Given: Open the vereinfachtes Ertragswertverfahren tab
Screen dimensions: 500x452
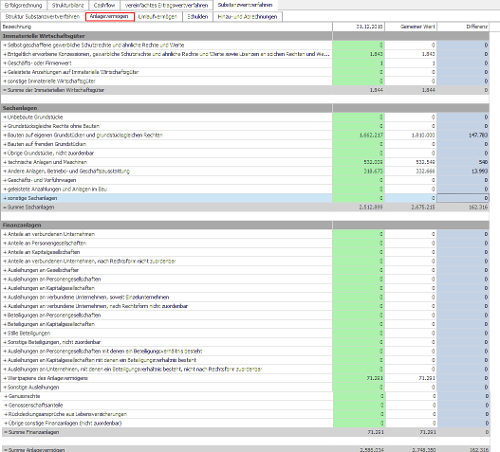Looking at the screenshot, I should pyautogui.click(x=167, y=5).
